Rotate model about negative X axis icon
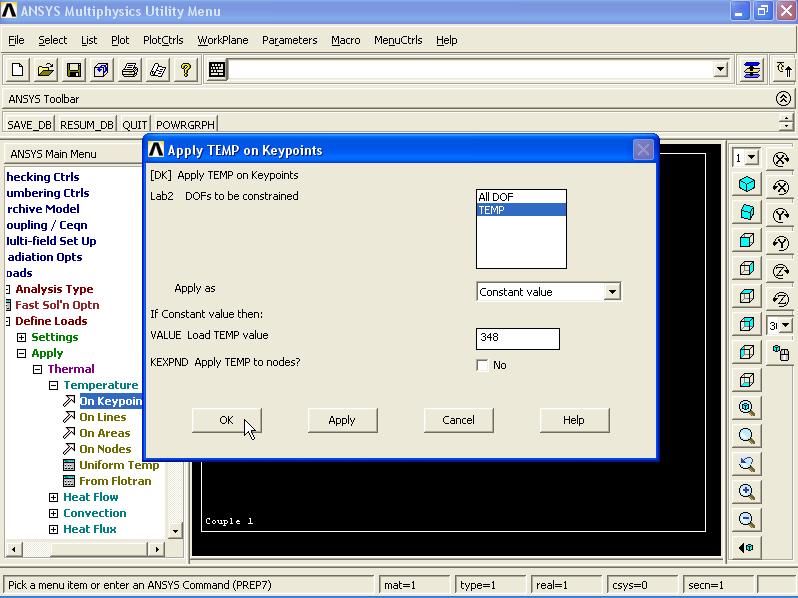The width and height of the screenshot is (798, 598). point(781,187)
